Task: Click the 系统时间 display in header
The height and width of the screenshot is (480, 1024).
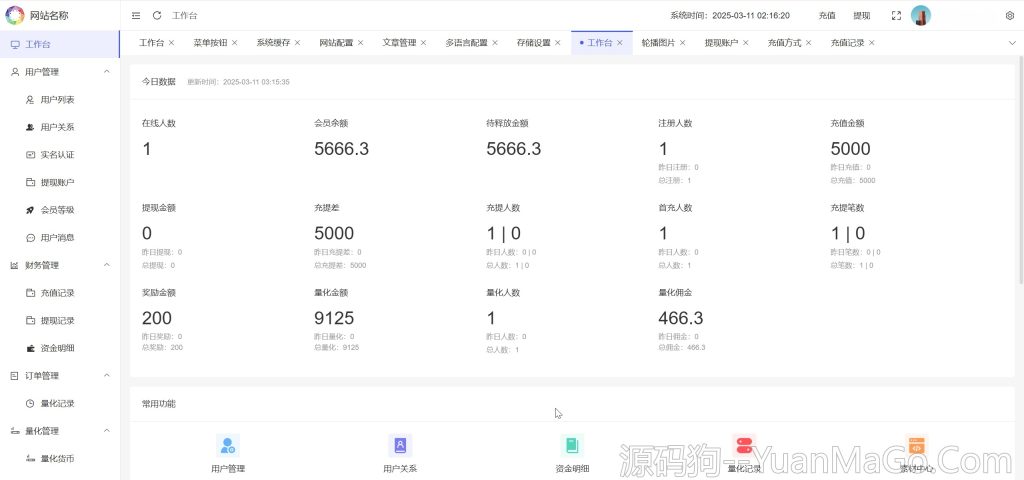Action: click(x=730, y=16)
